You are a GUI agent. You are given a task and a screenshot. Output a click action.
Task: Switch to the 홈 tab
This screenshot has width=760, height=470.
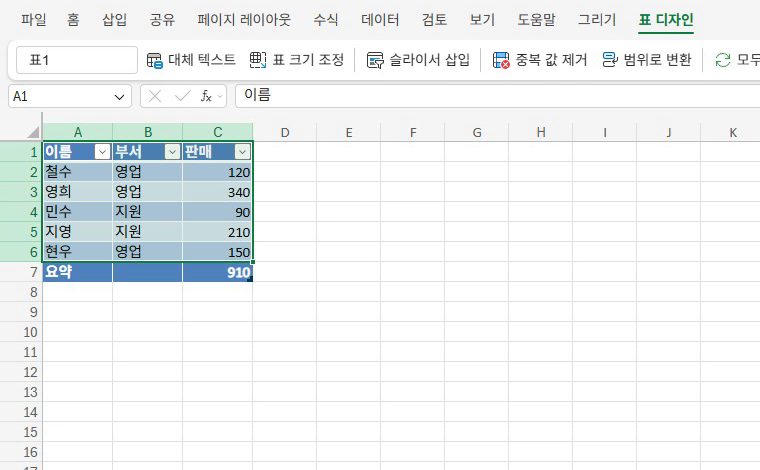pyautogui.click(x=73, y=20)
